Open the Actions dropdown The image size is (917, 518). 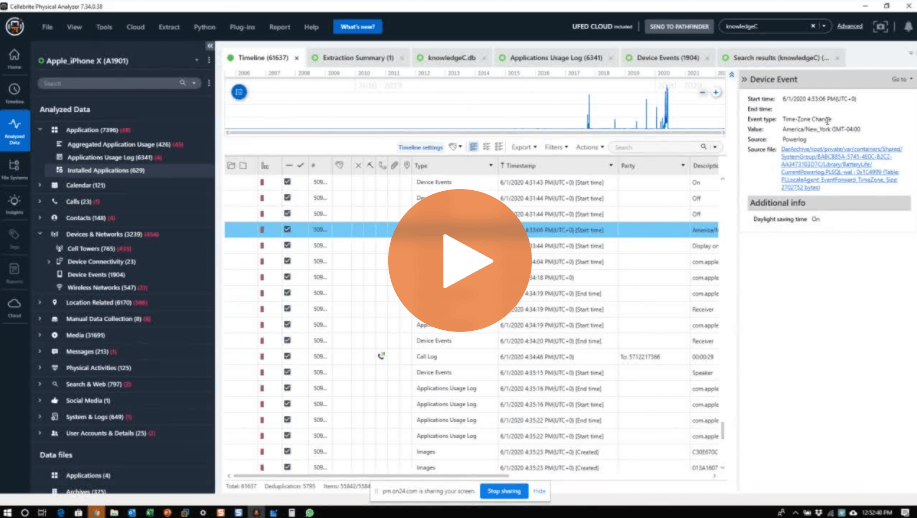590,147
